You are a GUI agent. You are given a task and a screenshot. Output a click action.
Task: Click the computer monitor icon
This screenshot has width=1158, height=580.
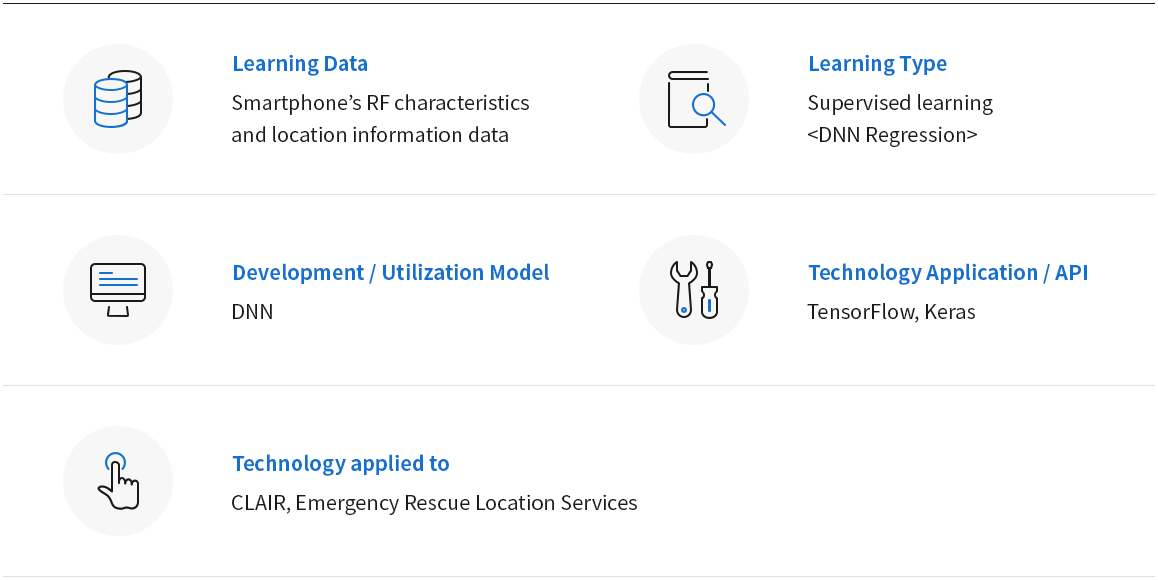118,290
